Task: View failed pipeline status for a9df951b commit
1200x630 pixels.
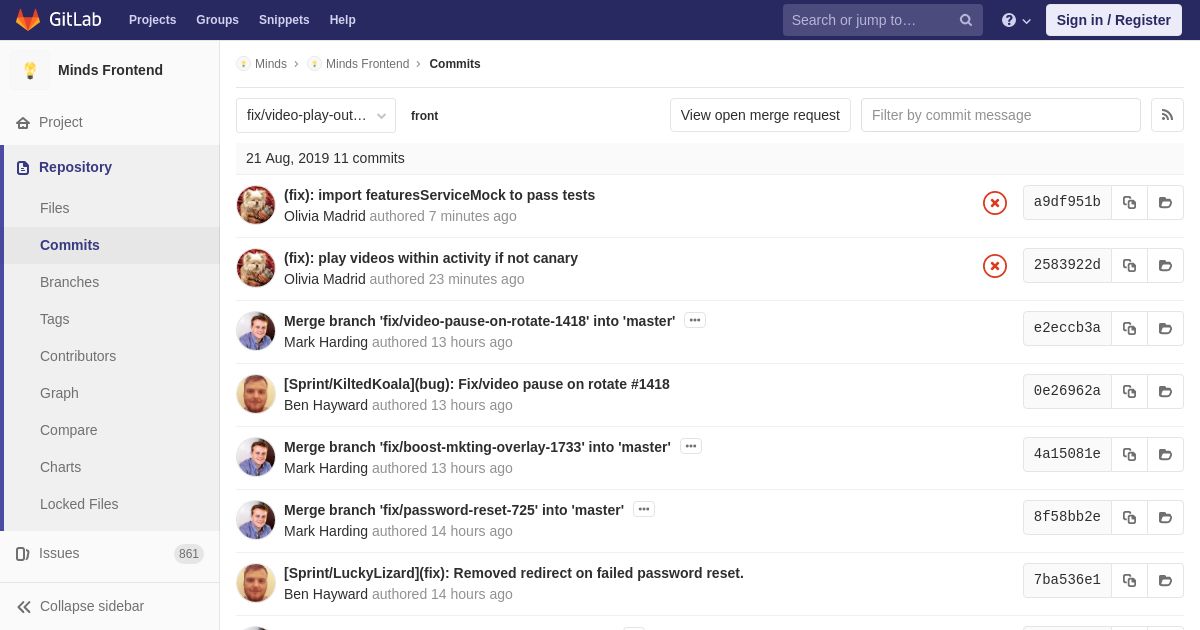Action: (995, 203)
